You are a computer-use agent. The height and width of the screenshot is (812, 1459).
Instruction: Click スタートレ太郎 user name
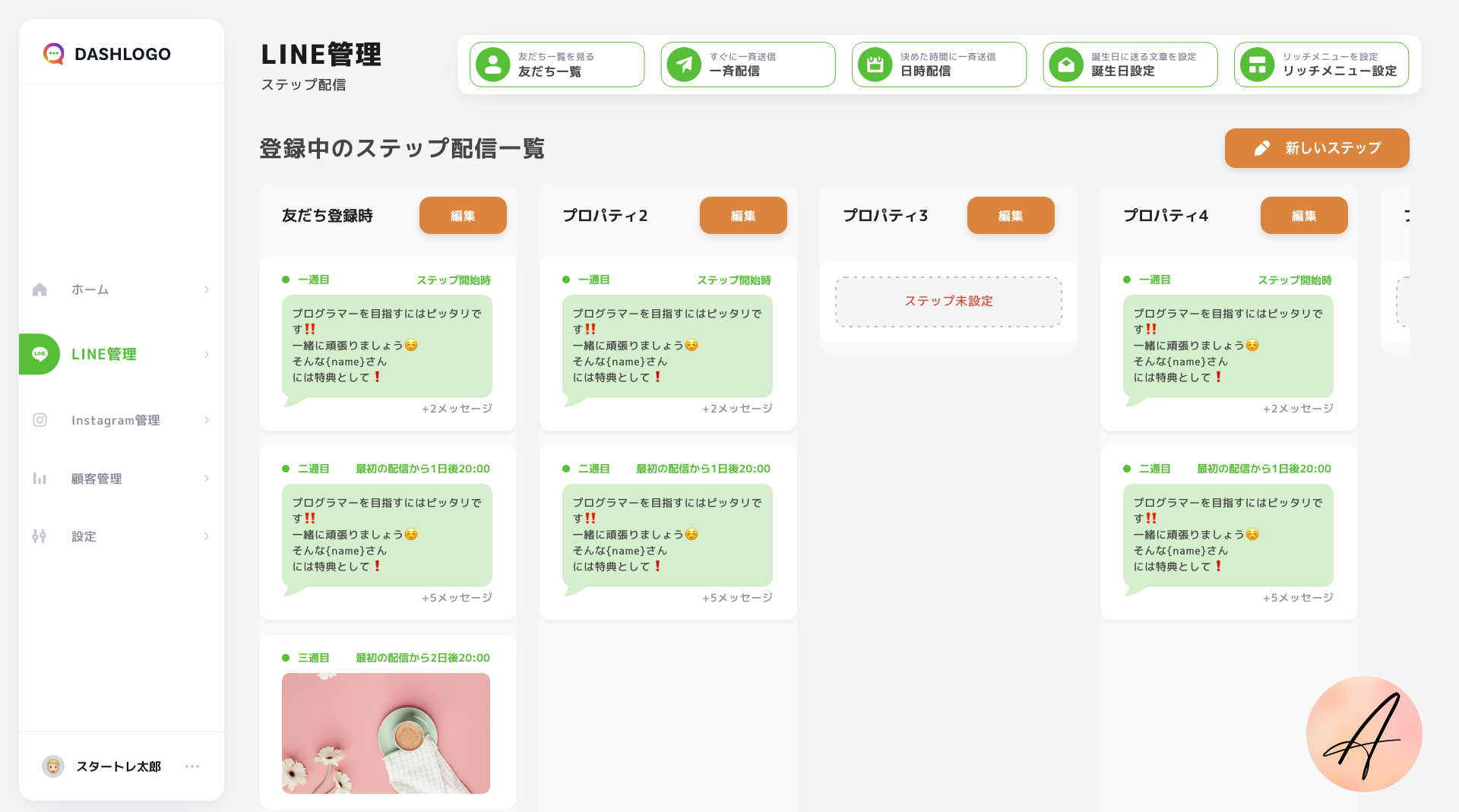[119, 766]
